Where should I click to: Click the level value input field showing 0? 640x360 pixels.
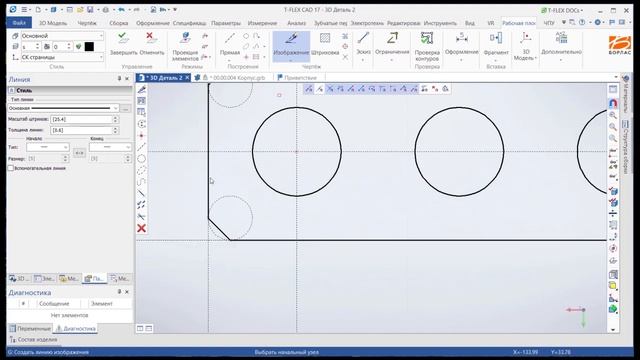point(60,47)
